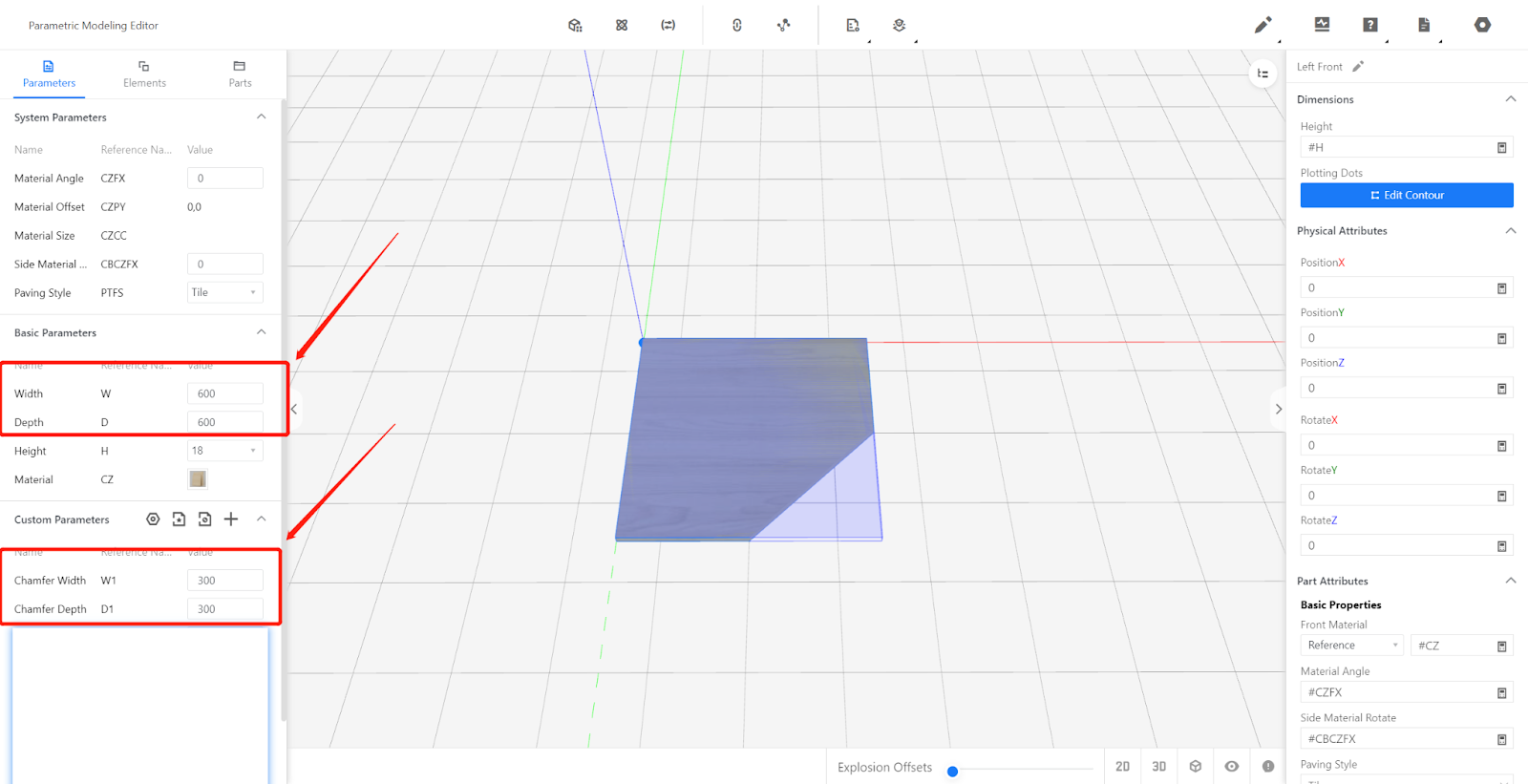
Task: Click the plus icon in Custom Parameters
Action: point(231,519)
